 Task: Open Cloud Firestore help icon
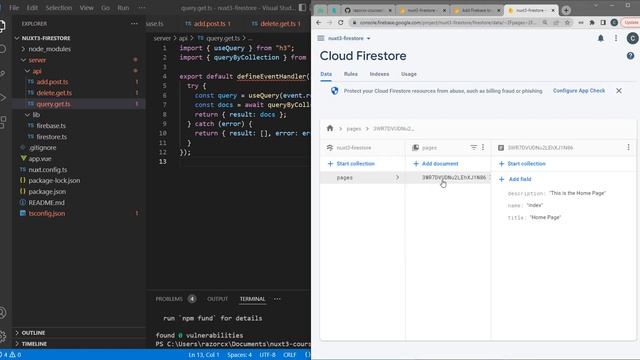point(631,56)
